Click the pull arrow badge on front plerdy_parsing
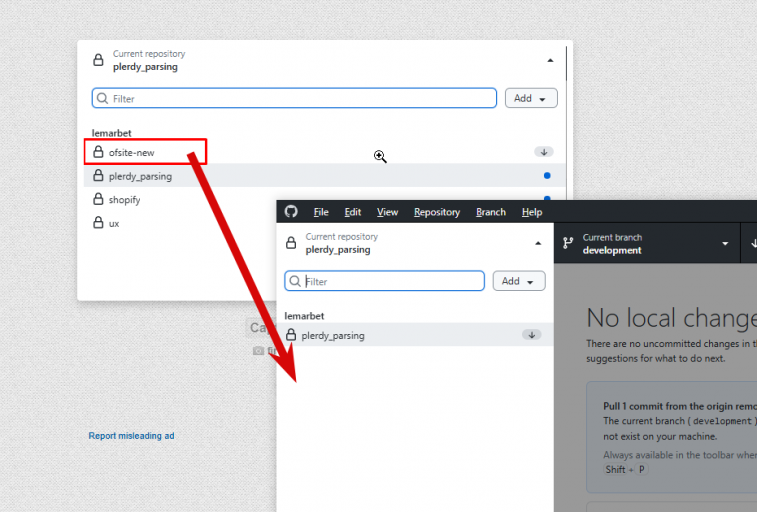This screenshot has height=512, width=757. click(x=532, y=335)
